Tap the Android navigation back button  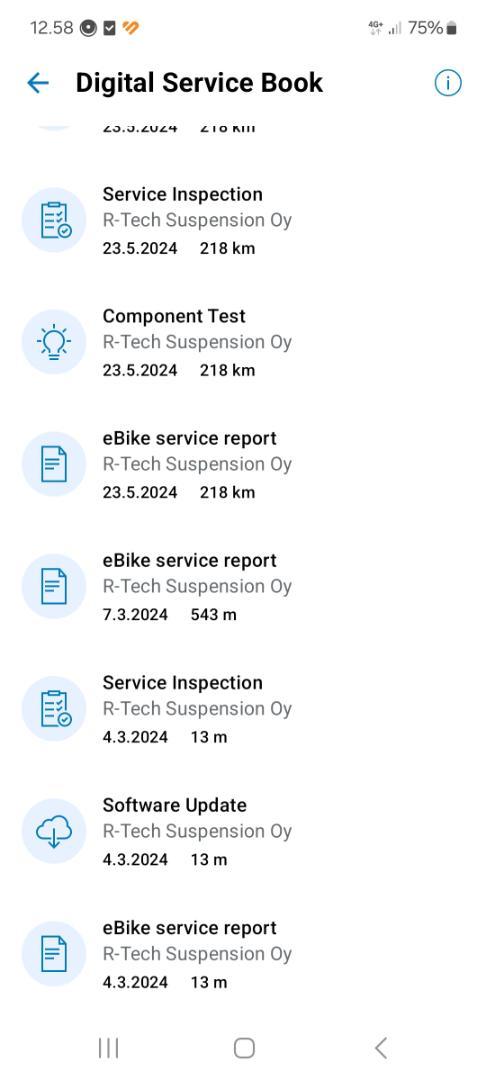pyautogui.click(x=381, y=1048)
